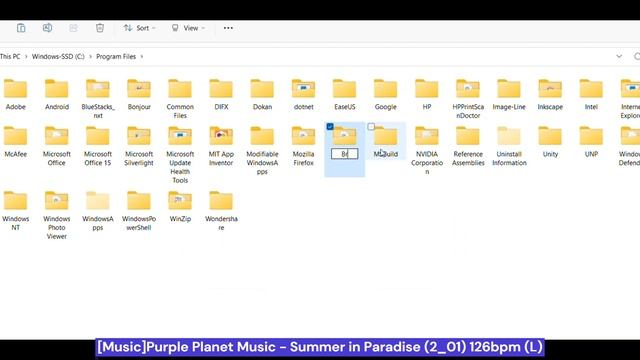Click the Paste toolbar icon
The image size is (640, 360).
[x=21, y=28]
